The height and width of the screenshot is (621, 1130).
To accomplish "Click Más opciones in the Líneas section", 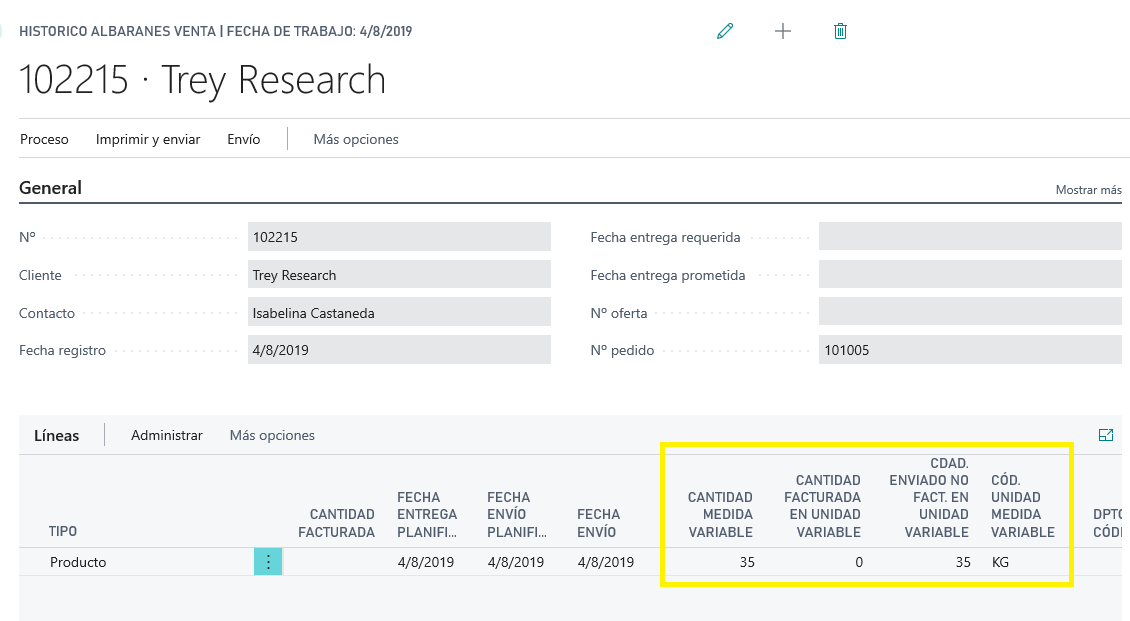I will tap(272, 435).
